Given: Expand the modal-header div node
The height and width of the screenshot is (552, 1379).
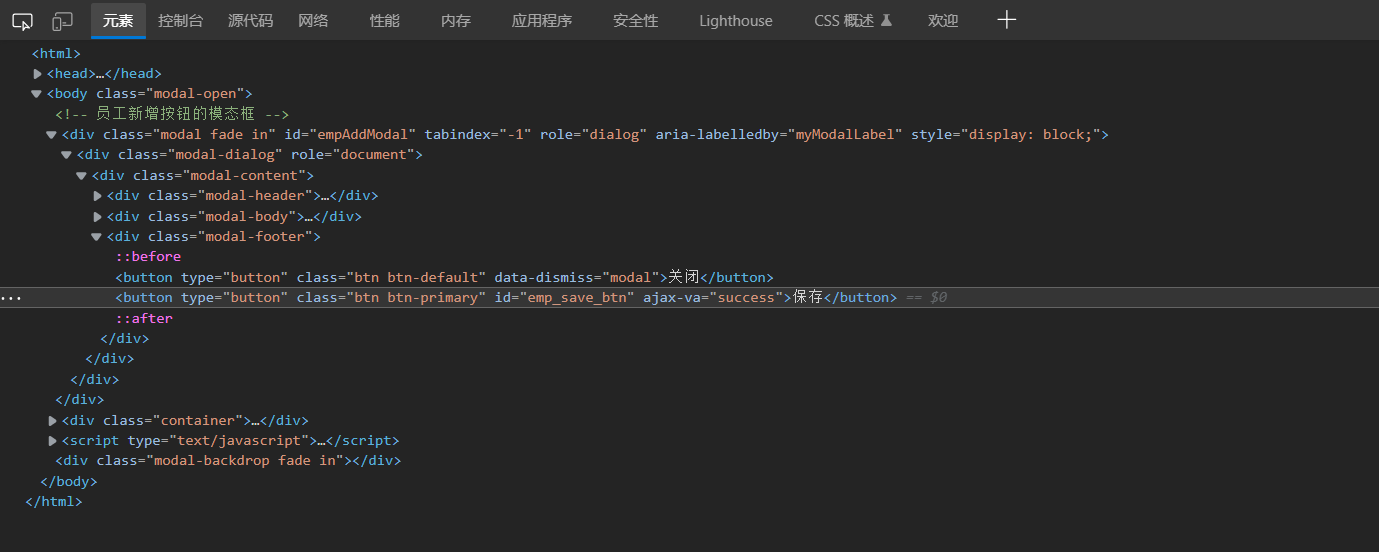Looking at the screenshot, I should pyautogui.click(x=98, y=196).
